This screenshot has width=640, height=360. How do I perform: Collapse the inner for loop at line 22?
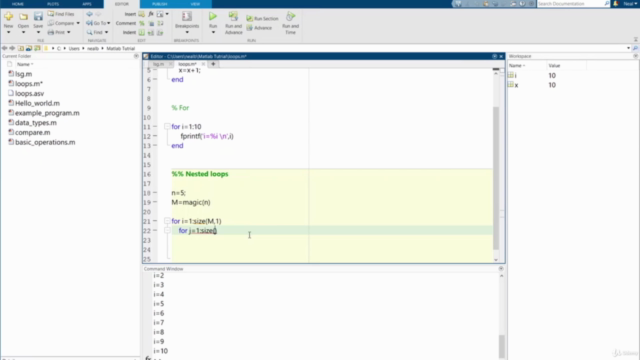click(x=167, y=230)
